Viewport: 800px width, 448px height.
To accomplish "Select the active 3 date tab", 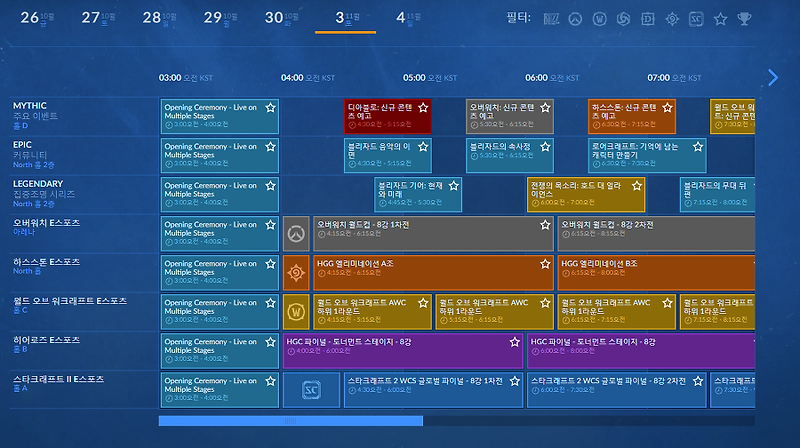I will (345, 19).
